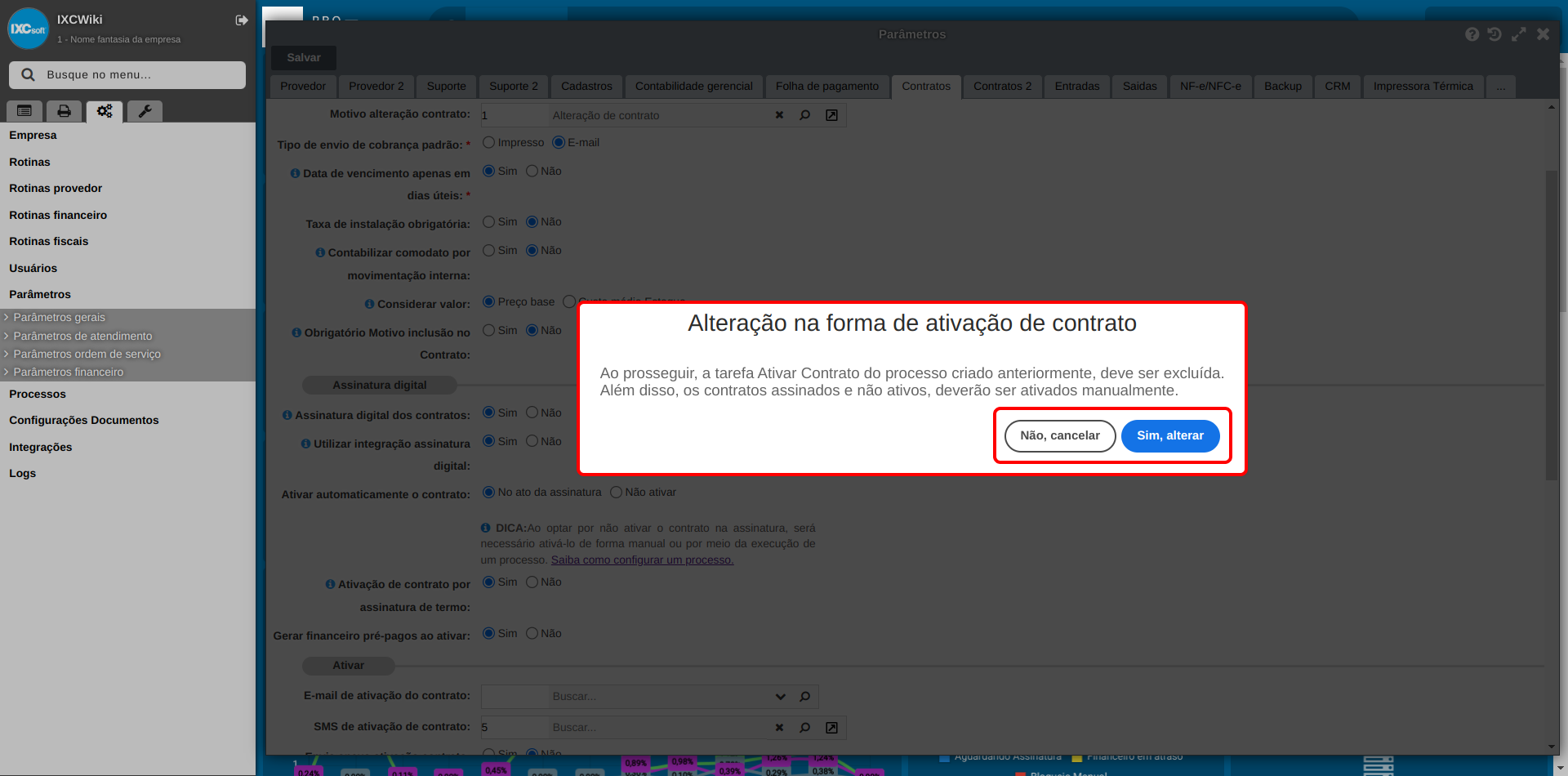Select Não for Gerar financeiro pré-pagos

click(532, 633)
